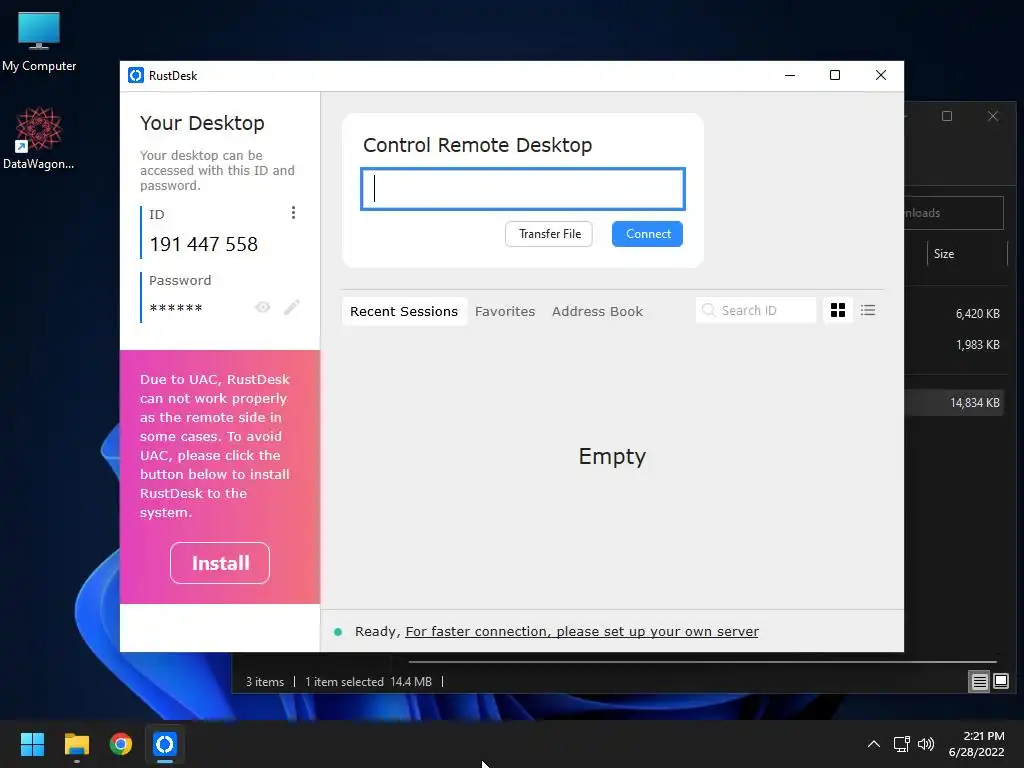Image resolution: width=1024 pixels, height=768 pixels.
Task: Open the clock showing 2:21 PM
Action: tap(977, 744)
